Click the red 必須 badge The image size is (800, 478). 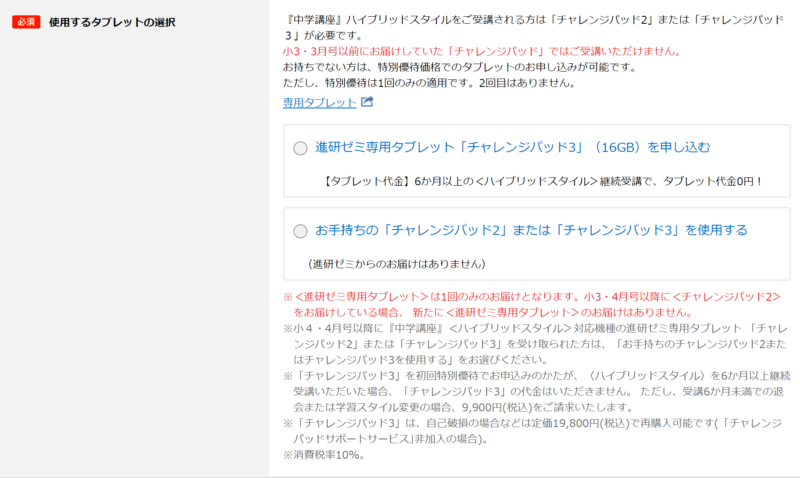click(26, 22)
